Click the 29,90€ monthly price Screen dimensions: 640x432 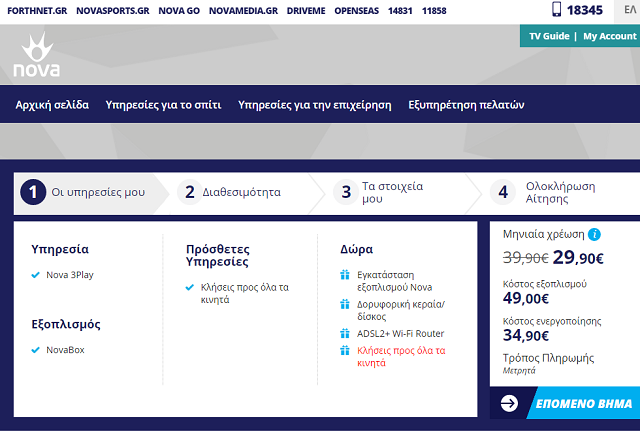pos(578,257)
